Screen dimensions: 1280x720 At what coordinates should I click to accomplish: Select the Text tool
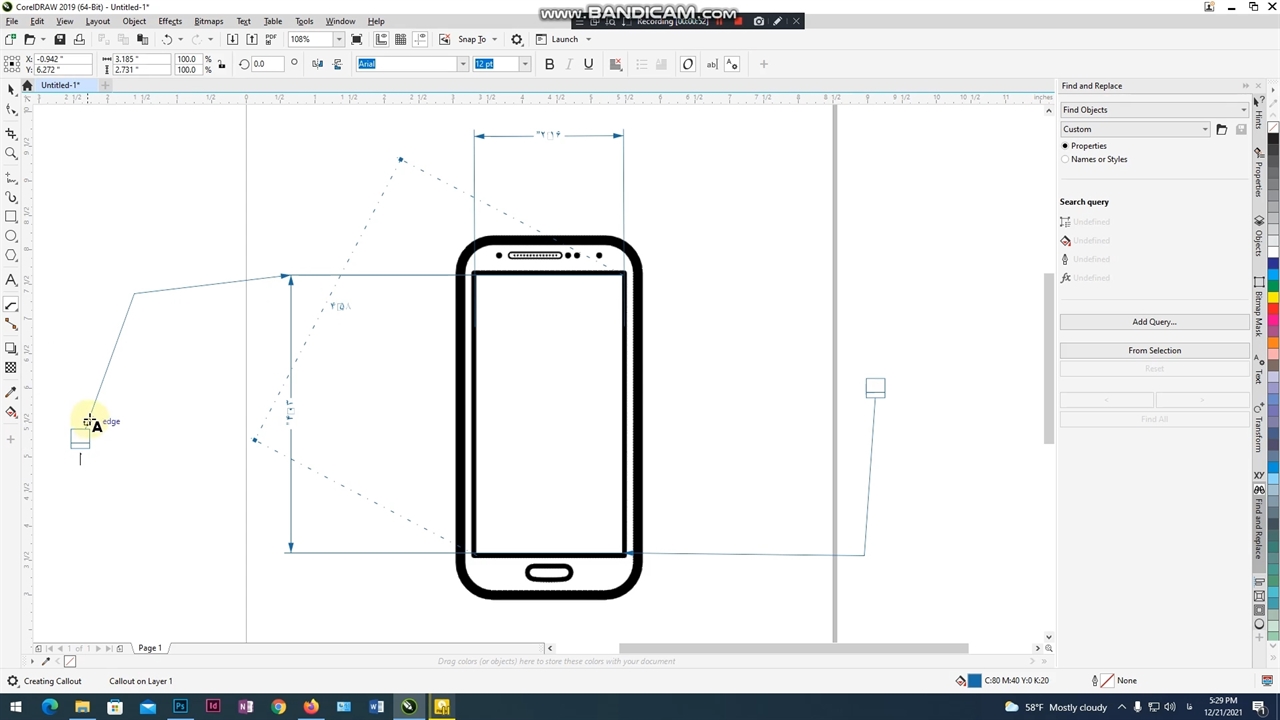click(11, 280)
